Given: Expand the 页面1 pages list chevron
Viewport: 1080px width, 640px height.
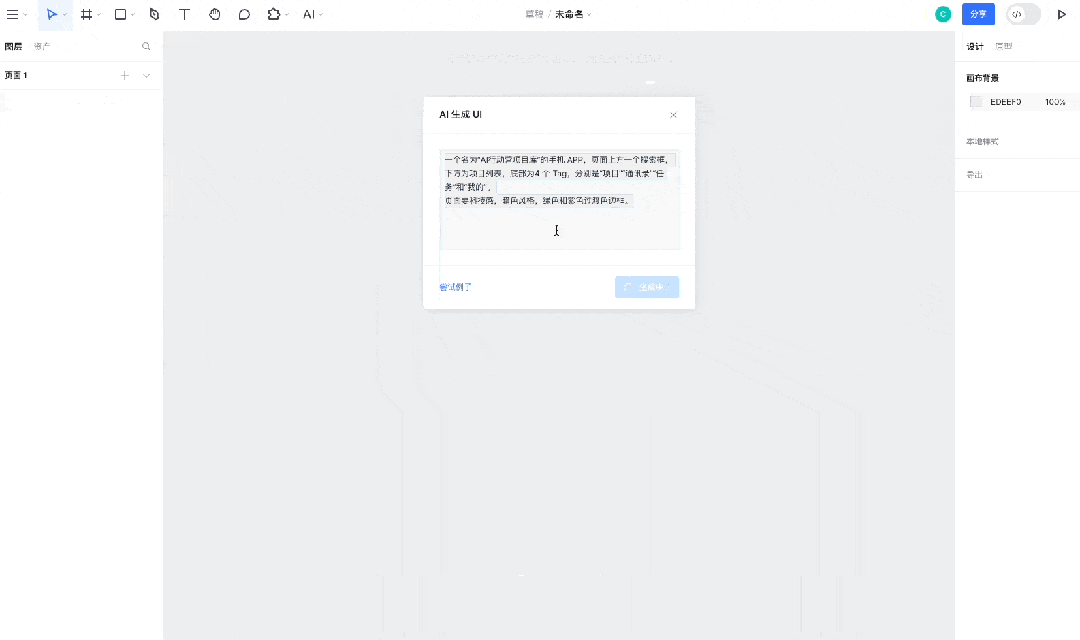Looking at the screenshot, I should pyautogui.click(x=146, y=74).
